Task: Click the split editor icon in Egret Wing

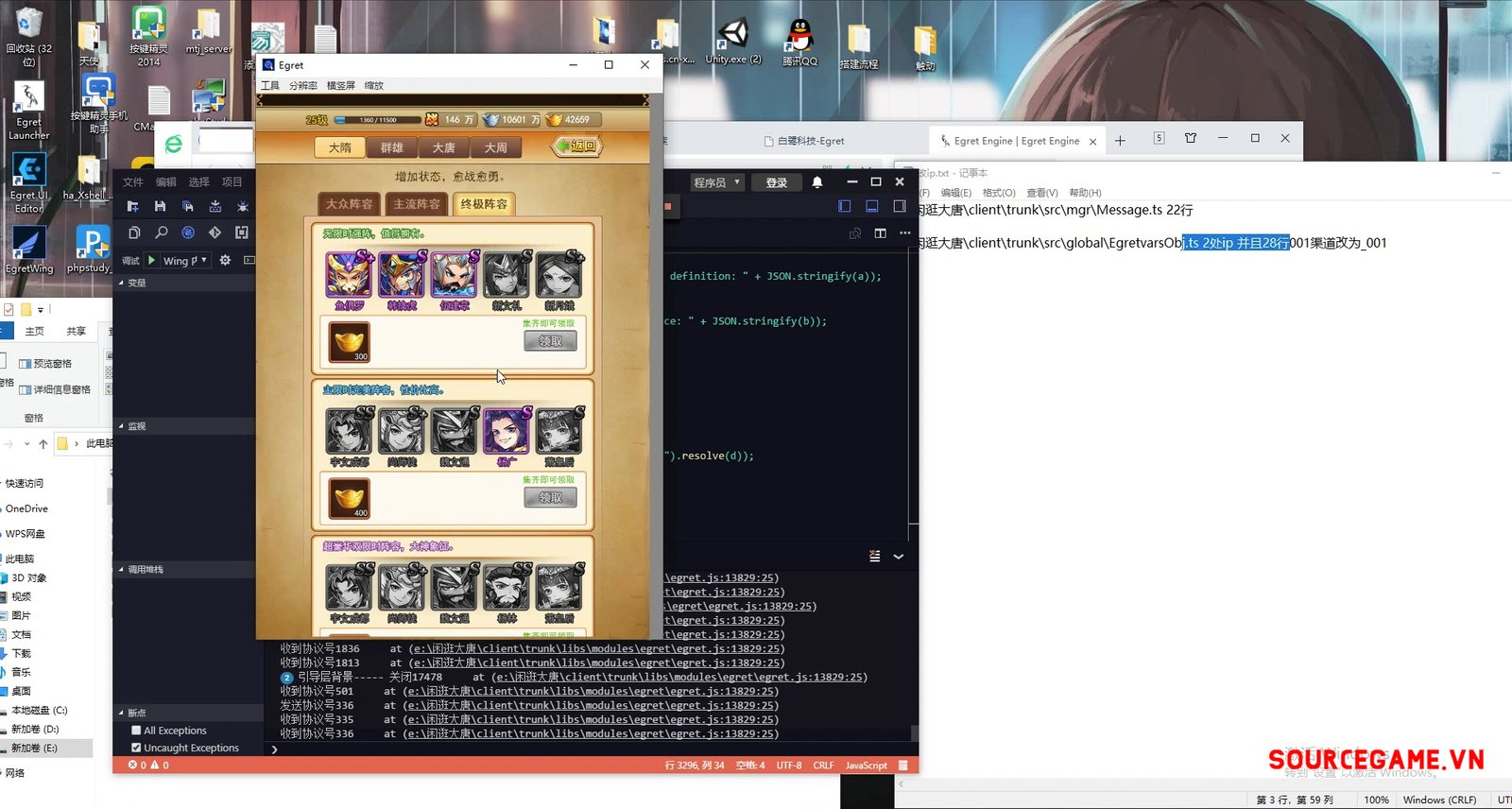Action: [880, 233]
